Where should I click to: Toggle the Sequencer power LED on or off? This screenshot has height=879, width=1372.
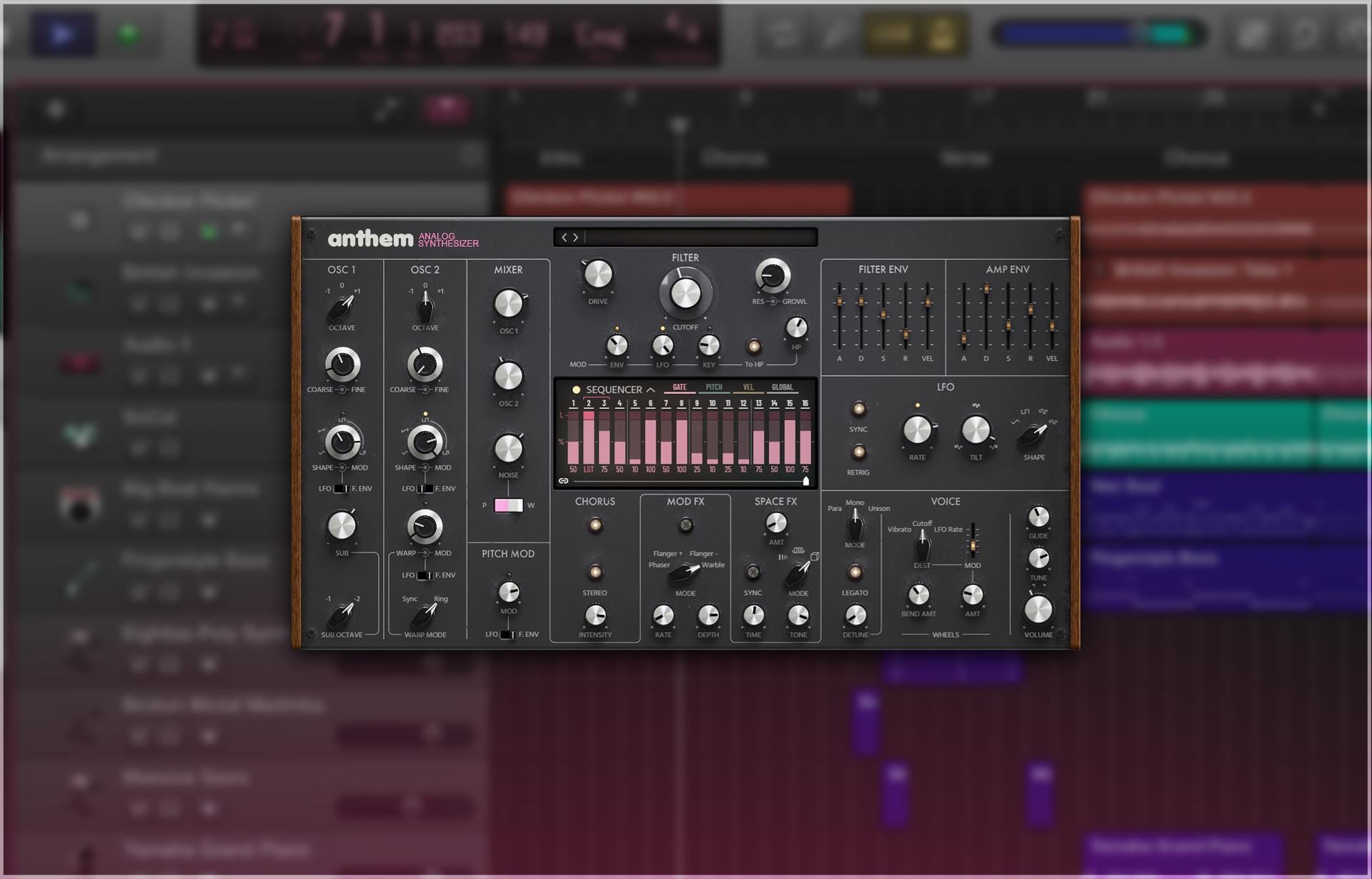576,389
